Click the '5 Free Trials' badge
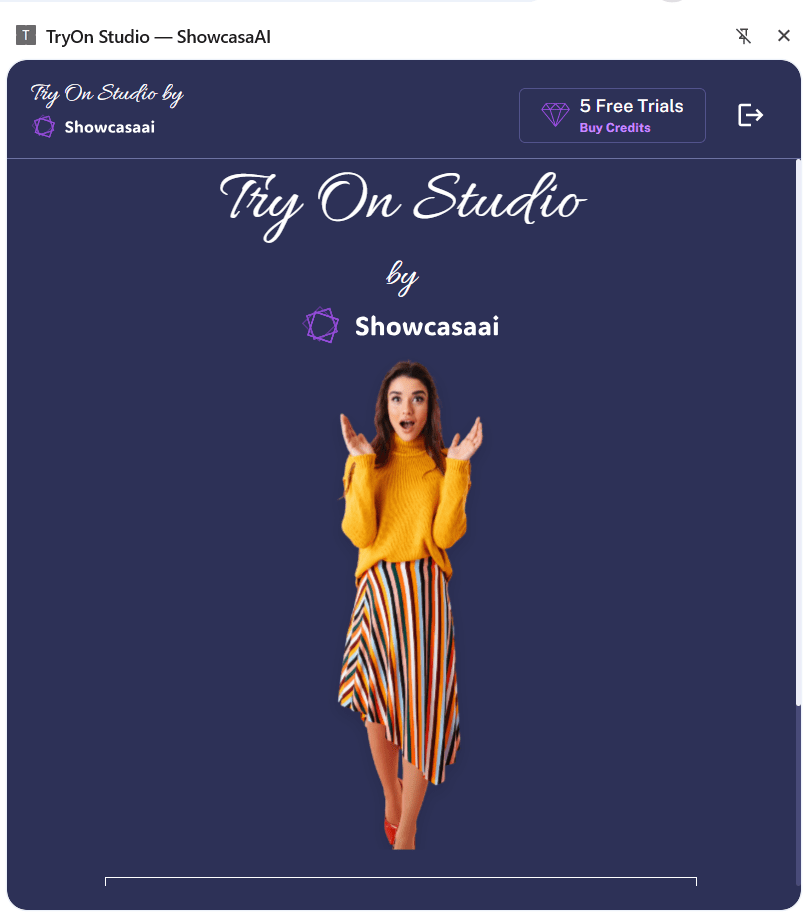The width and height of the screenshot is (811, 919). [611, 115]
